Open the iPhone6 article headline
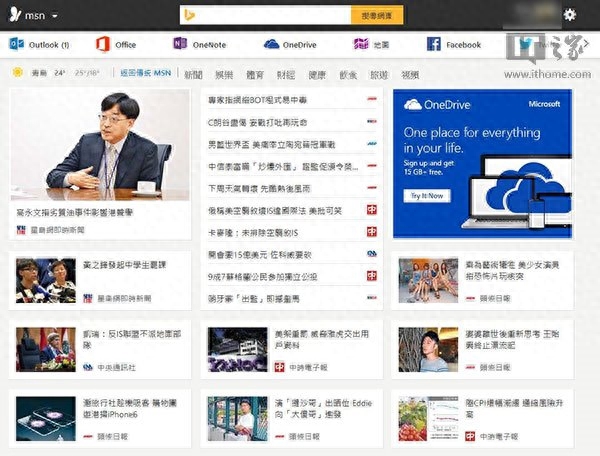Image resolution: width=600 pixels, height=456 pixels. [x=130, y=409]
